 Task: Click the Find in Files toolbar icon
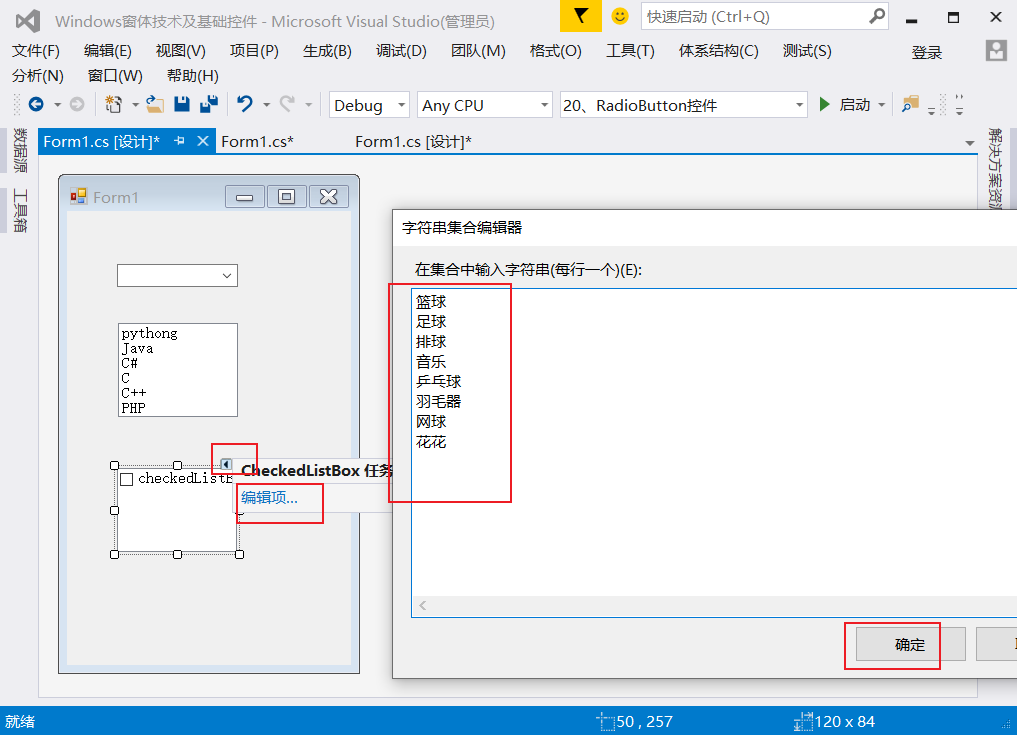coord(911,104)
